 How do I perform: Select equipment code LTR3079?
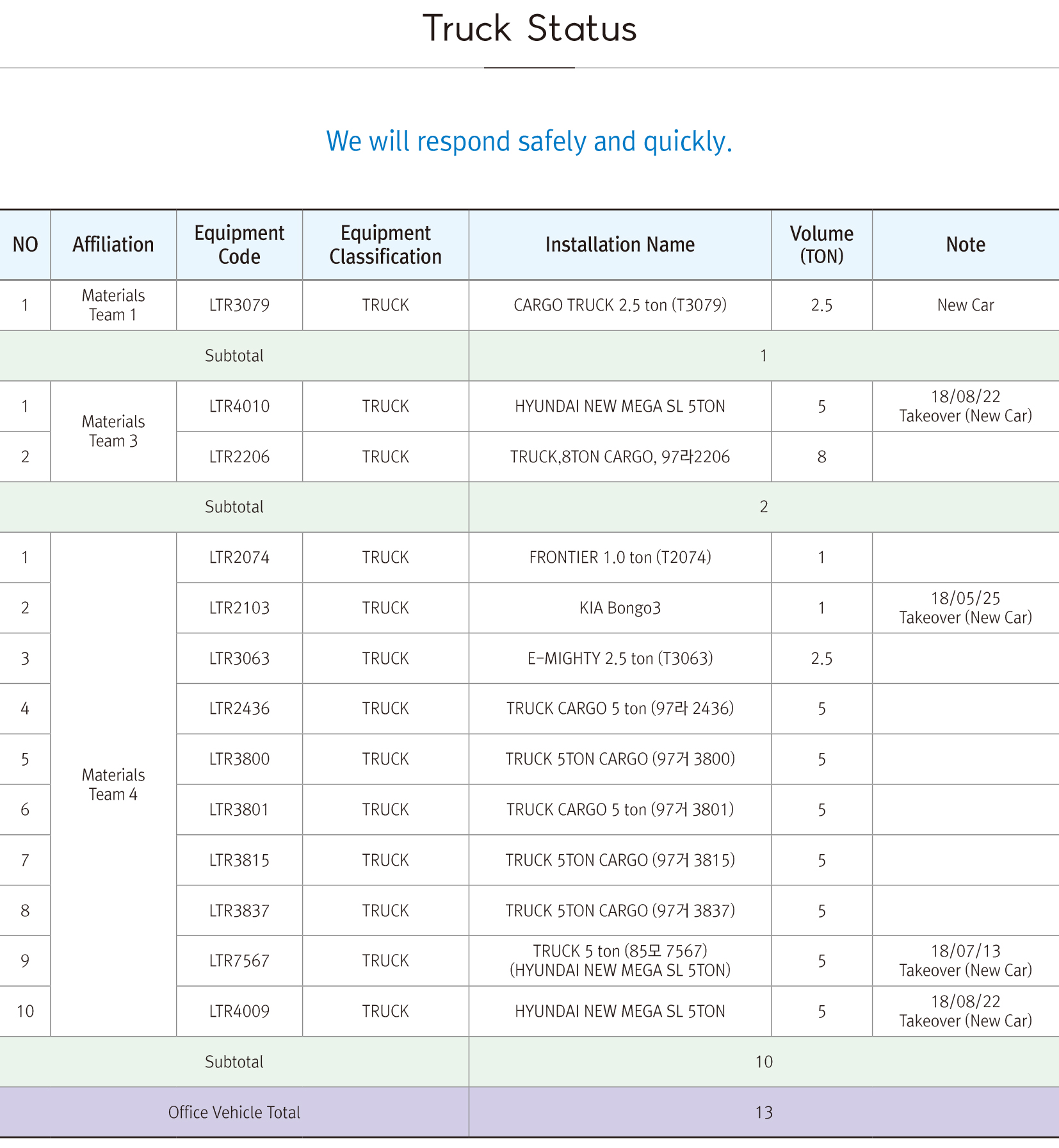[x=239, y=305]
